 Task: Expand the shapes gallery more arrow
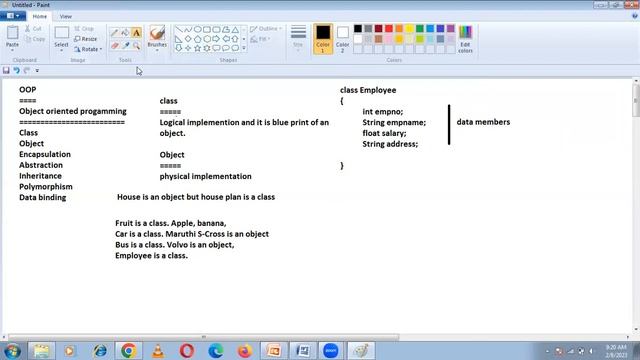(244, 48)
